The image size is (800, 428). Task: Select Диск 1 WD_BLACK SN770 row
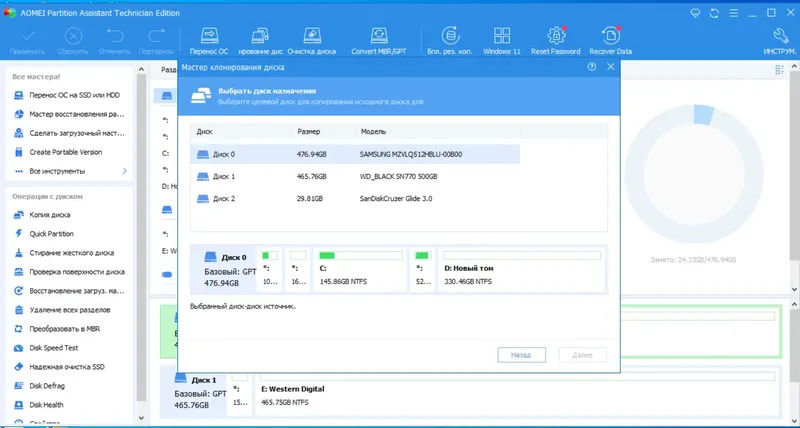point(355,177)
